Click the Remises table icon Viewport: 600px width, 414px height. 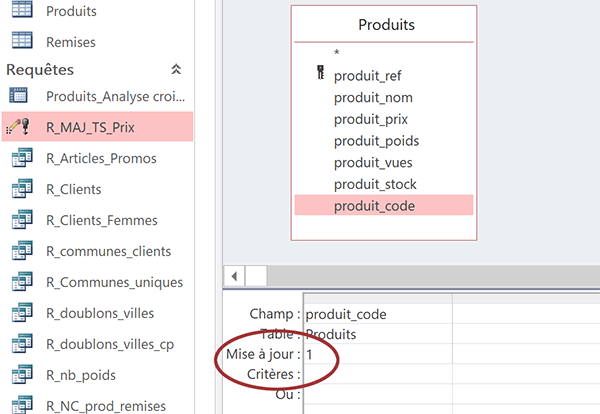tap(22, 40)
